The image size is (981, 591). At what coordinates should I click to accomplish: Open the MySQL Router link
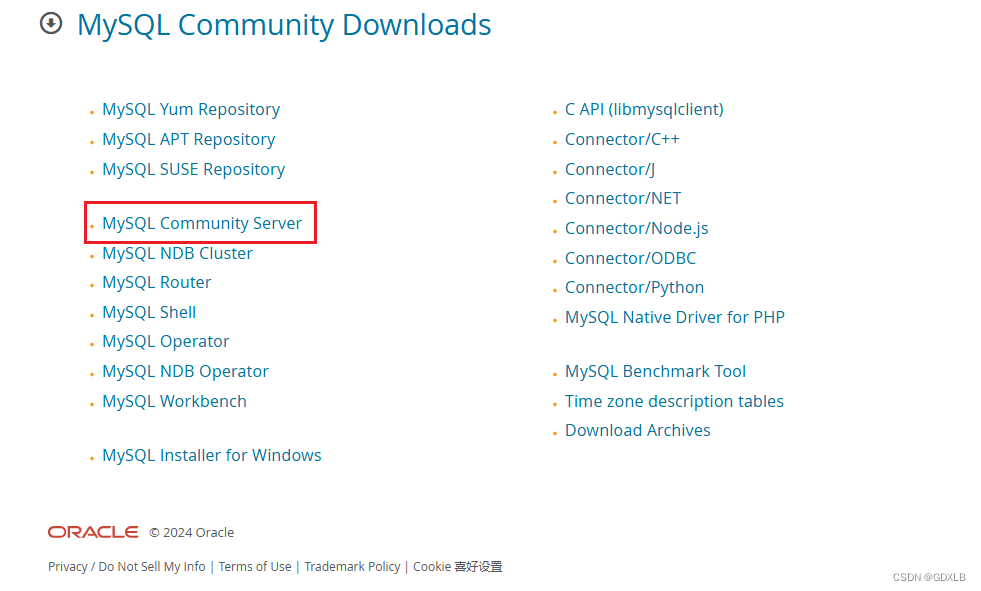coord(156,282)
